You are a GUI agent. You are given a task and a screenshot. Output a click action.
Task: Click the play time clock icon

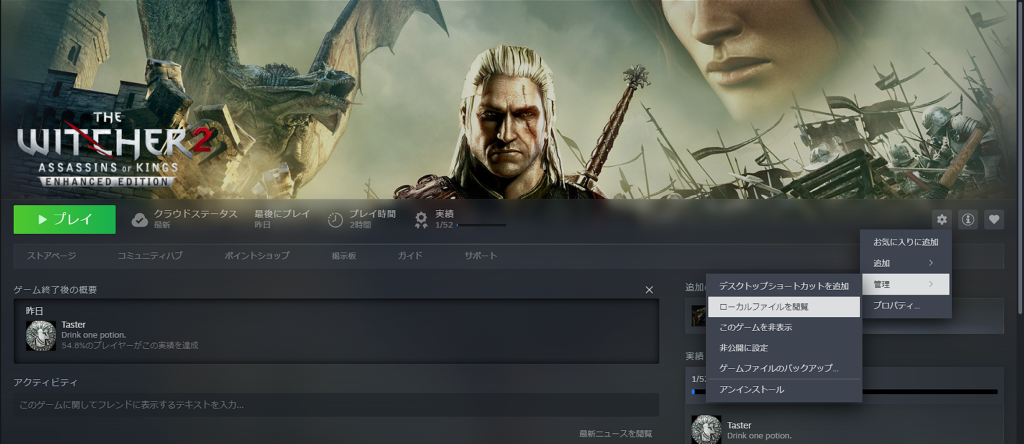[x=335, y=220]
